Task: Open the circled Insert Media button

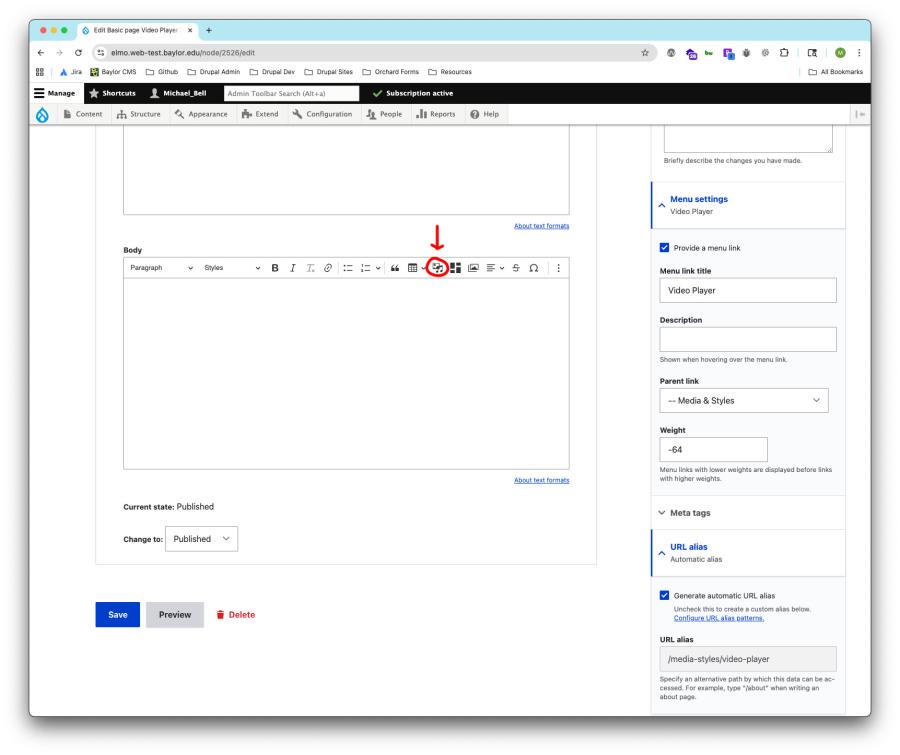Action: point(437,268)
